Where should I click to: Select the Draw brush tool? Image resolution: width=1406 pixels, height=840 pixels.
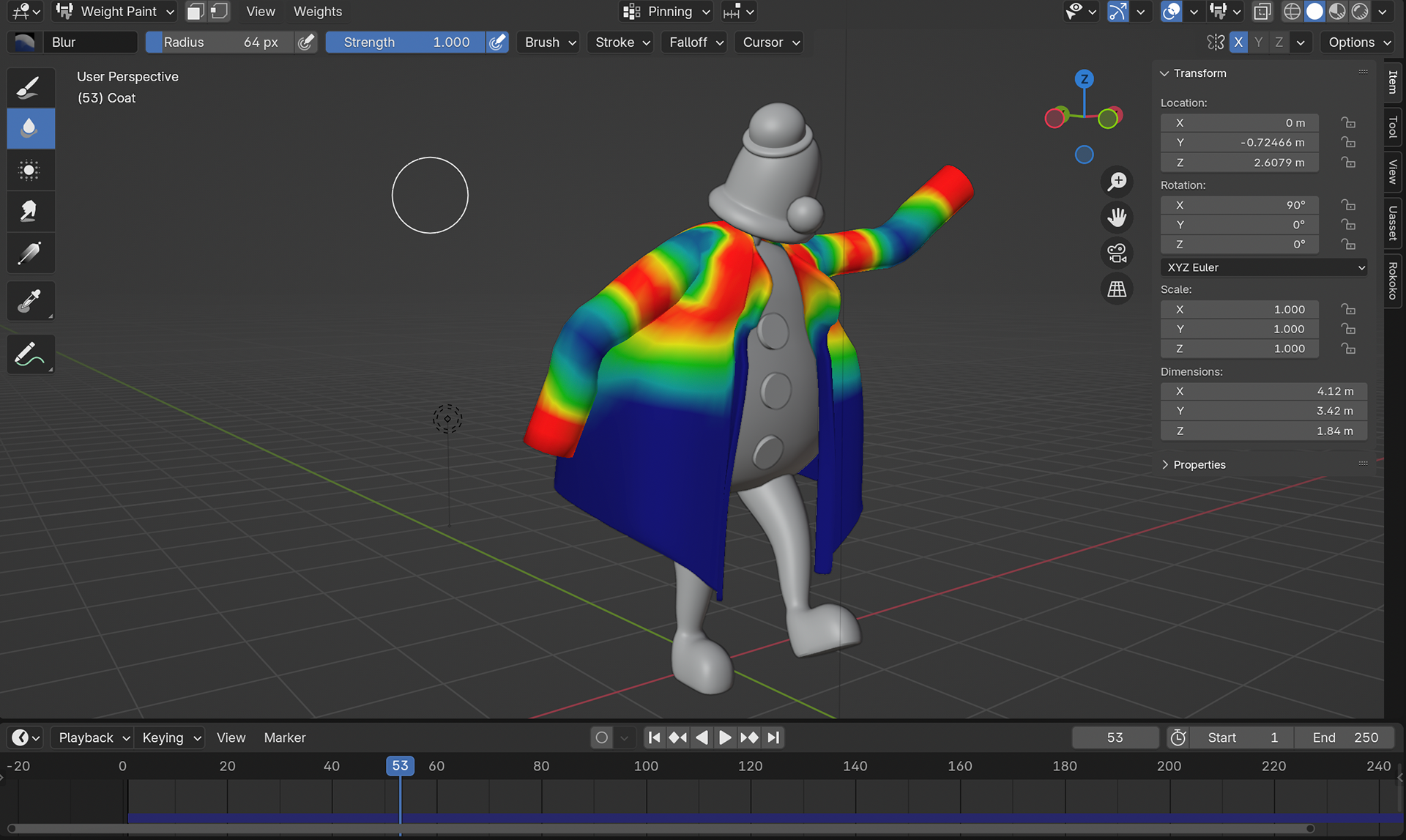pos(30,88)
